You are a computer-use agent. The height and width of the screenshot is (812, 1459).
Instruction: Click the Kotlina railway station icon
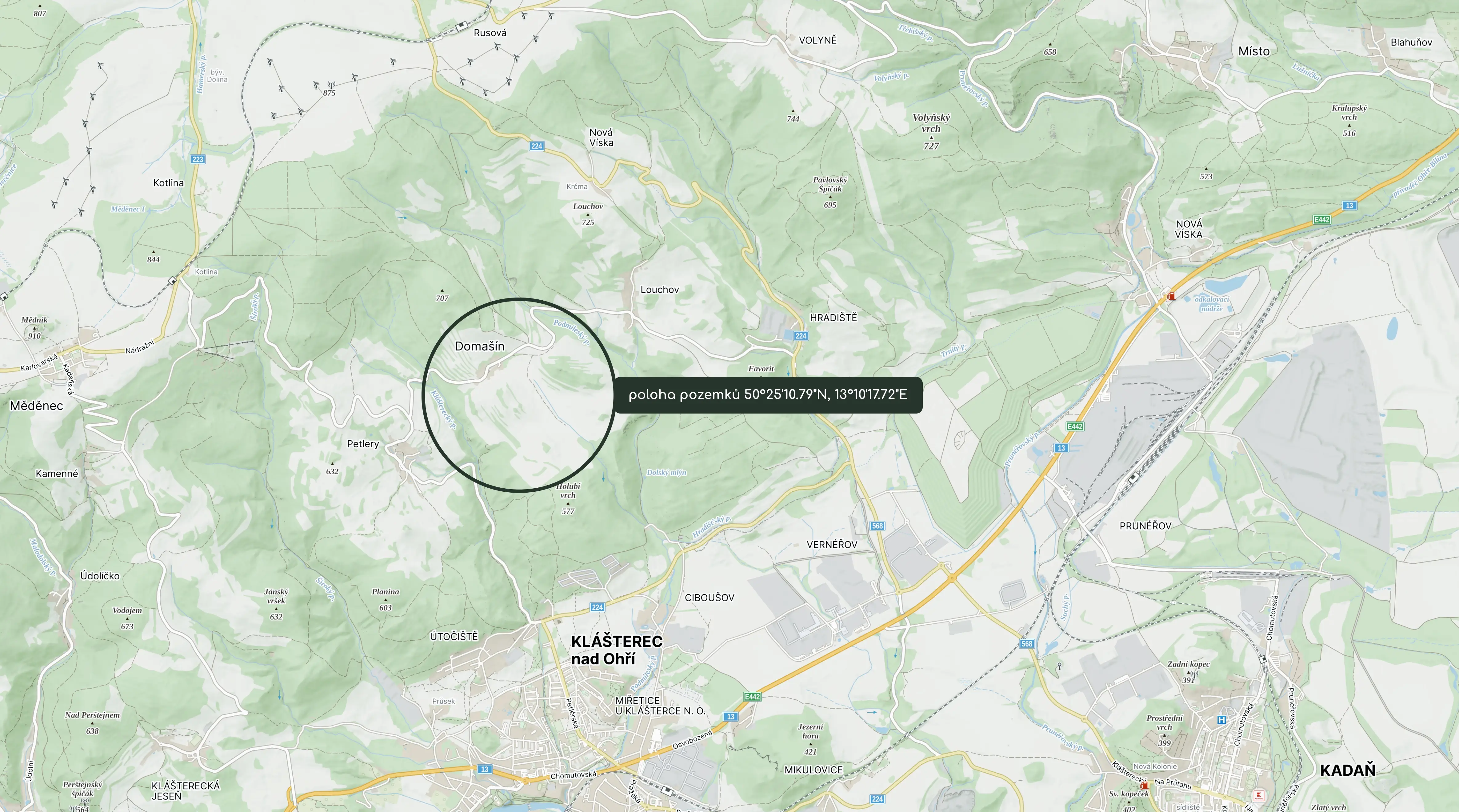point(173,280)
